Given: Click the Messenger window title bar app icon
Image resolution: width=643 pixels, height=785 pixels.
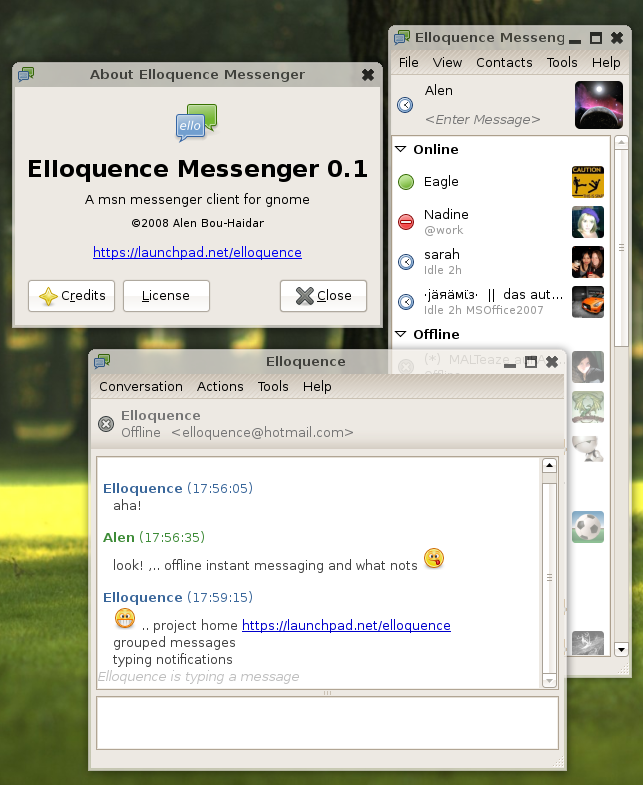Looking at the screenshot, I should 402,38.
